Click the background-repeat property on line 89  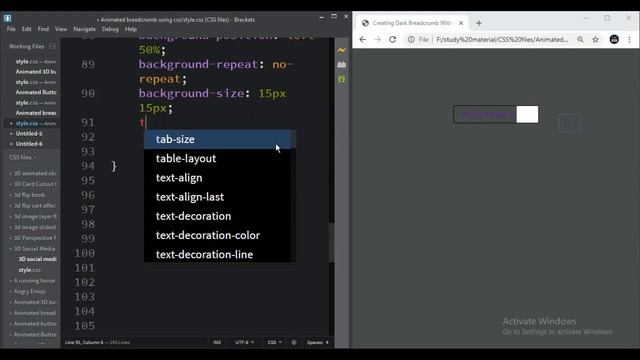(x=198, y=64)
